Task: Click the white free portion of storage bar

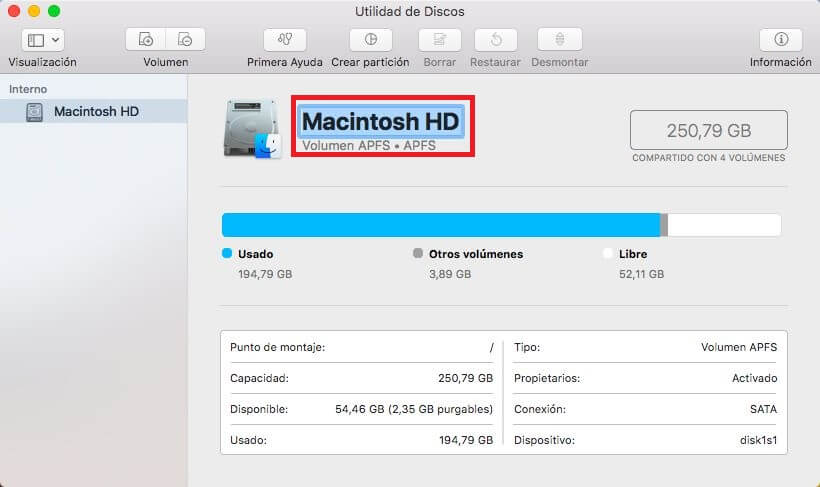Action: coord(724,225)
